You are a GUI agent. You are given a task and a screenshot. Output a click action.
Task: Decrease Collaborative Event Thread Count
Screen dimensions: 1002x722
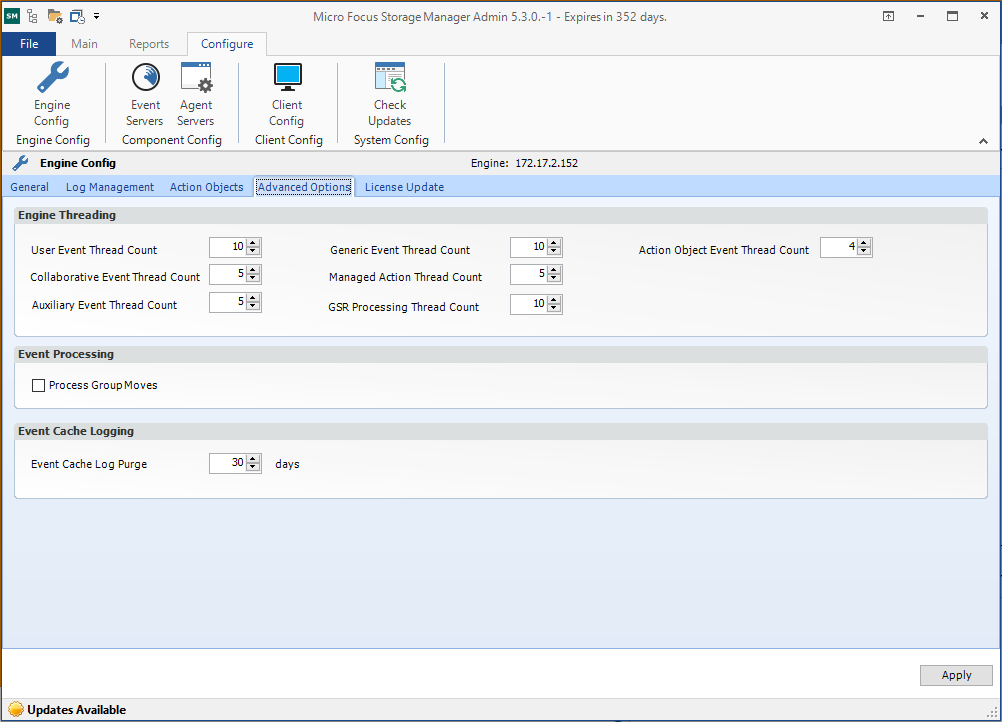click(x=253, y=278)
